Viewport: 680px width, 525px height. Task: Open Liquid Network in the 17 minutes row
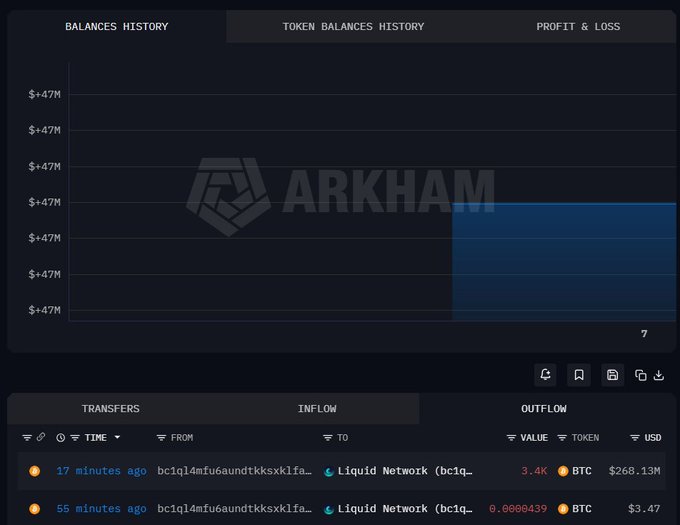[x=405, y=471]
